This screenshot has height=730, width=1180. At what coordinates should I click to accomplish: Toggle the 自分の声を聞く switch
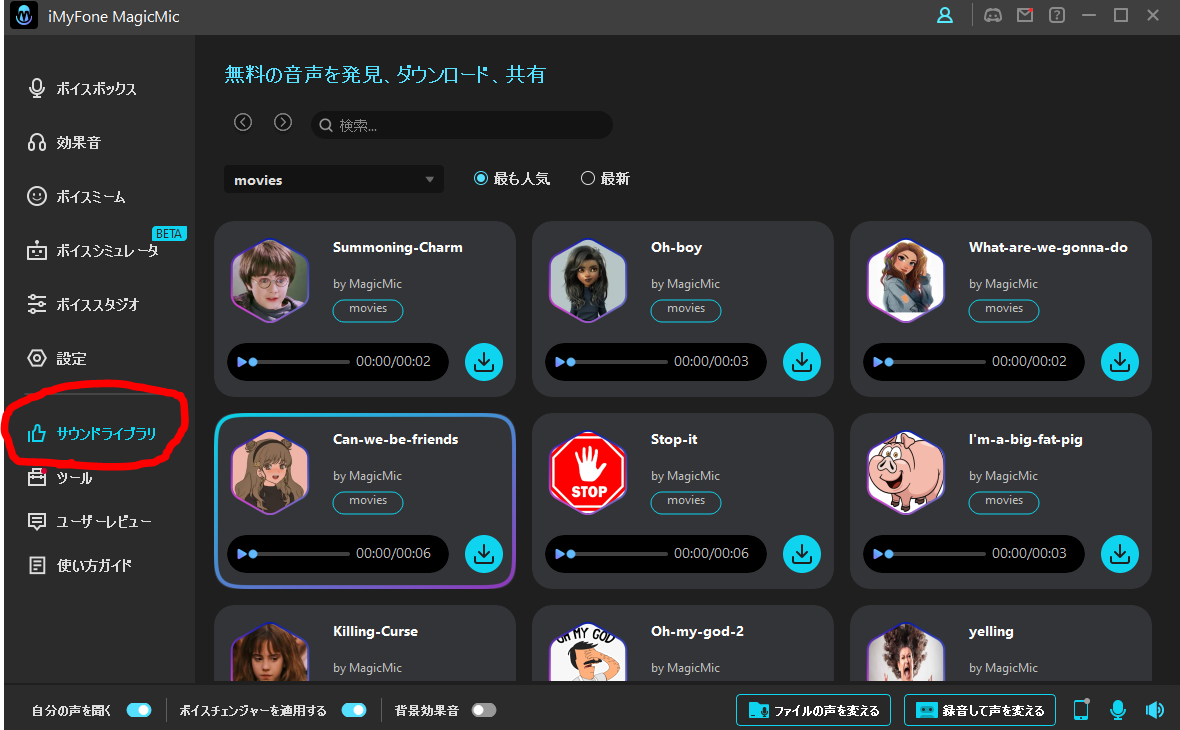point(138,710)
